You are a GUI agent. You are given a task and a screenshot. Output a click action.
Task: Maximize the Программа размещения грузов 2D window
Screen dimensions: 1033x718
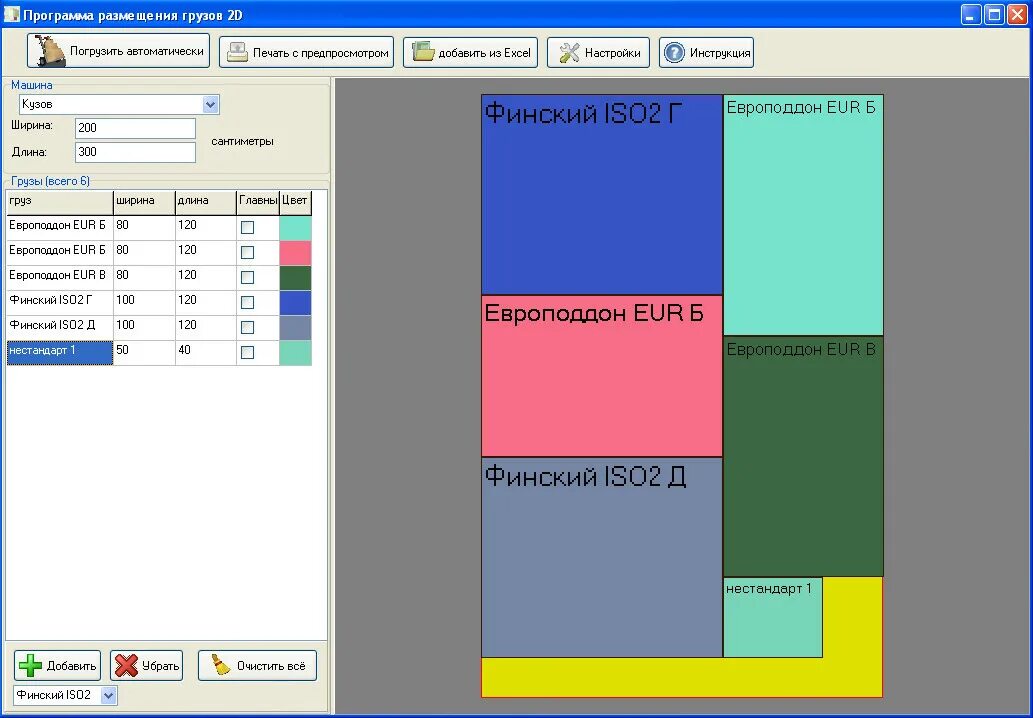click(x=994, y=14)
